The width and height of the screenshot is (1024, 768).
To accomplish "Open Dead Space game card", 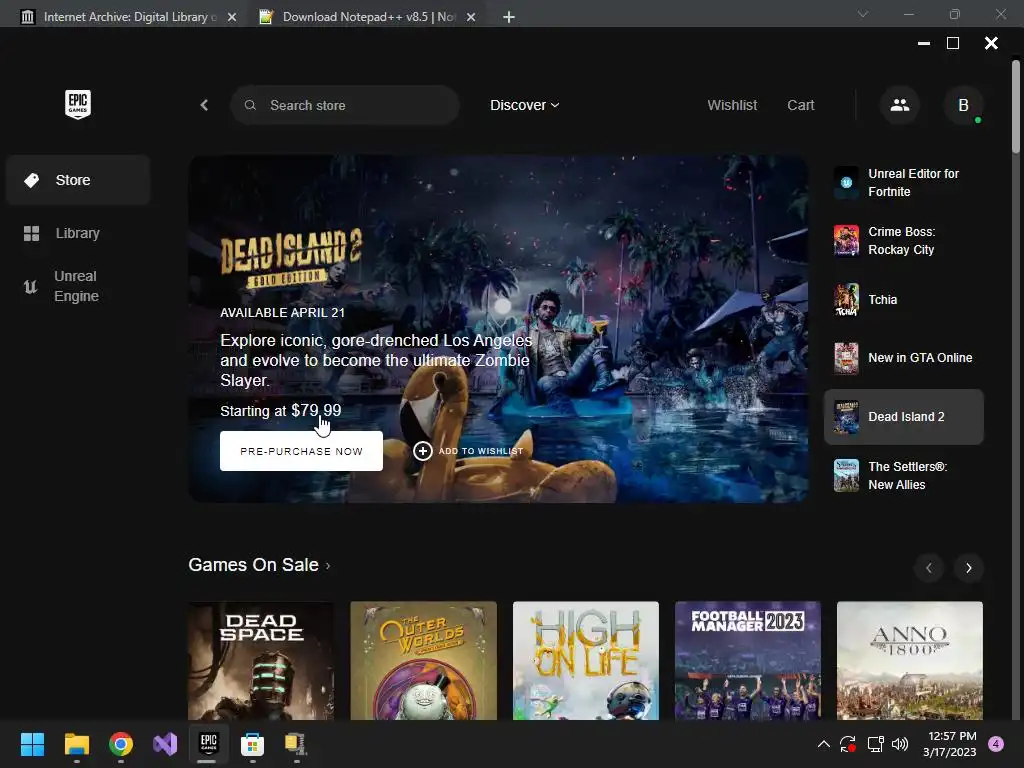I will point(261,660).
